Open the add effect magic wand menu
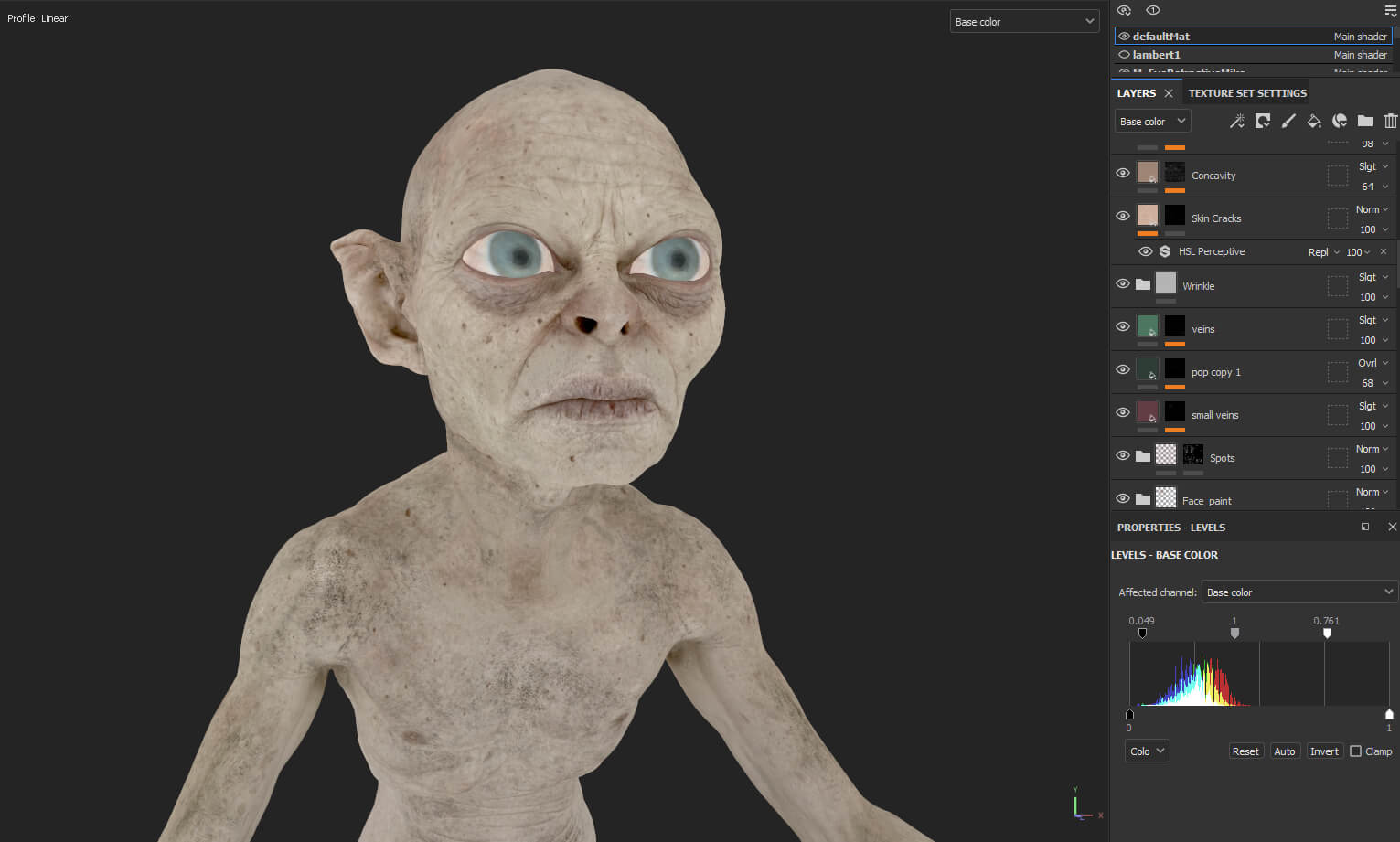 point(1237,121)
